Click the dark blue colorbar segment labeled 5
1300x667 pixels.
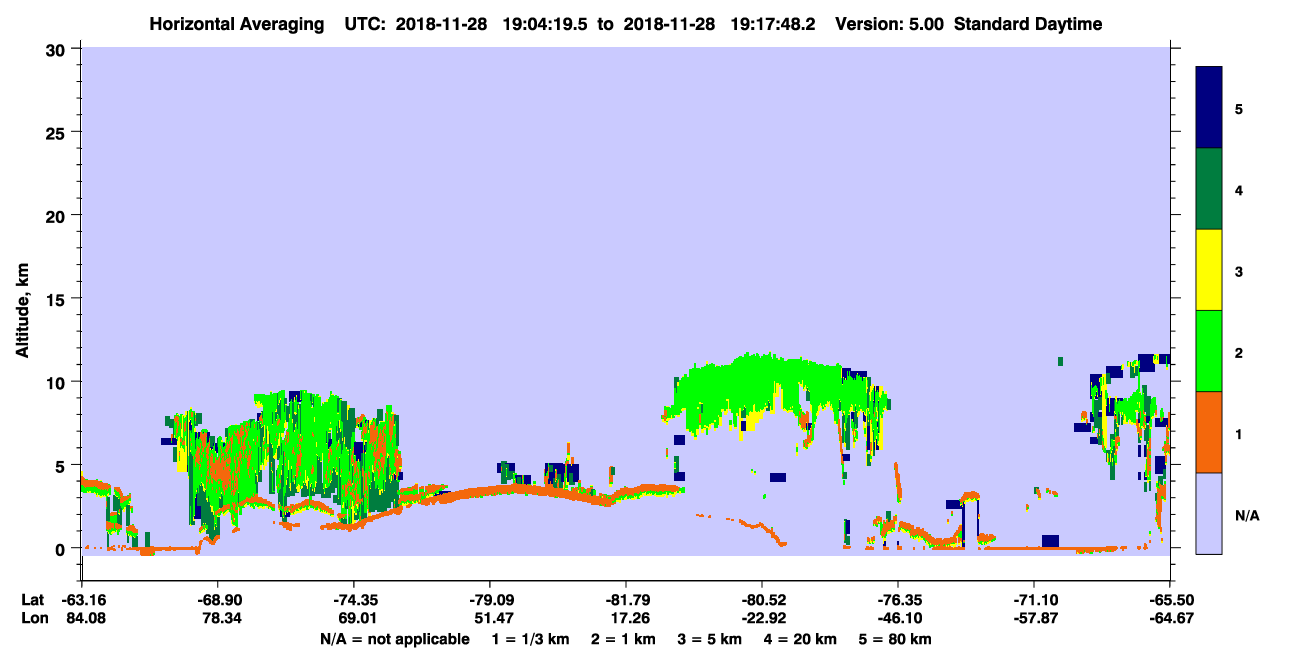coord(1209,108)
